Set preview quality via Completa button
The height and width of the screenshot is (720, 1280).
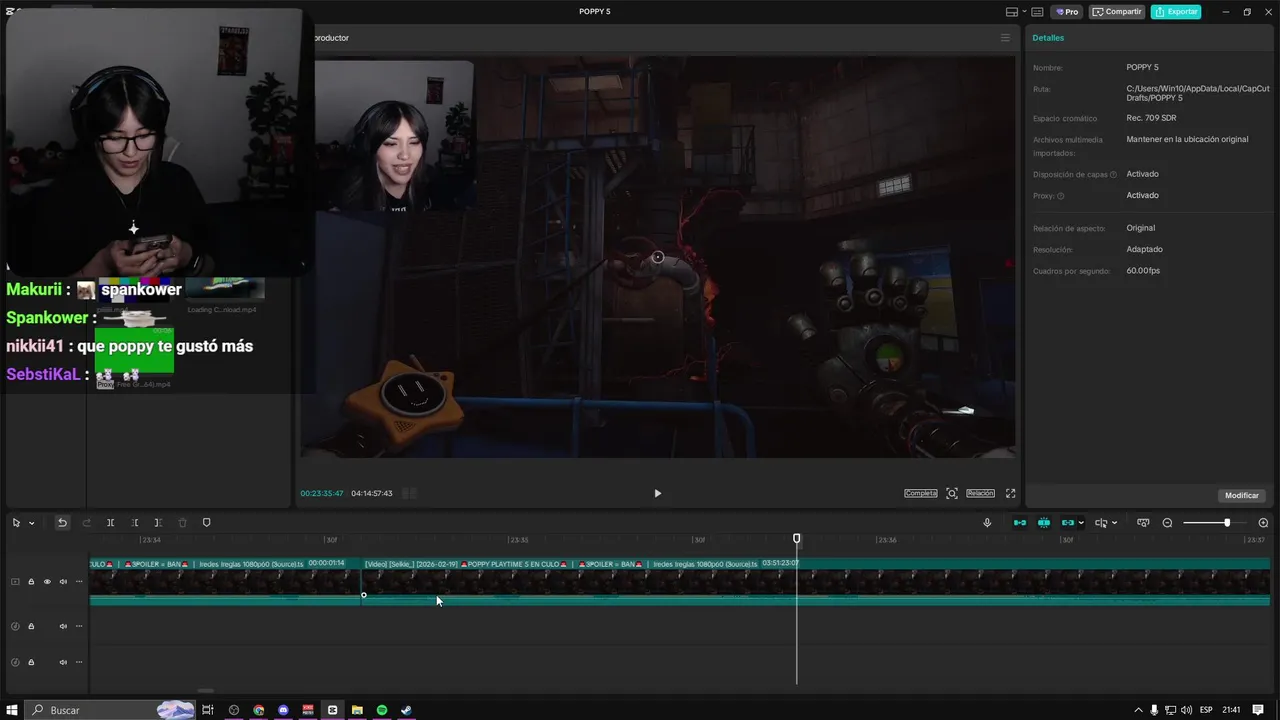921,493
